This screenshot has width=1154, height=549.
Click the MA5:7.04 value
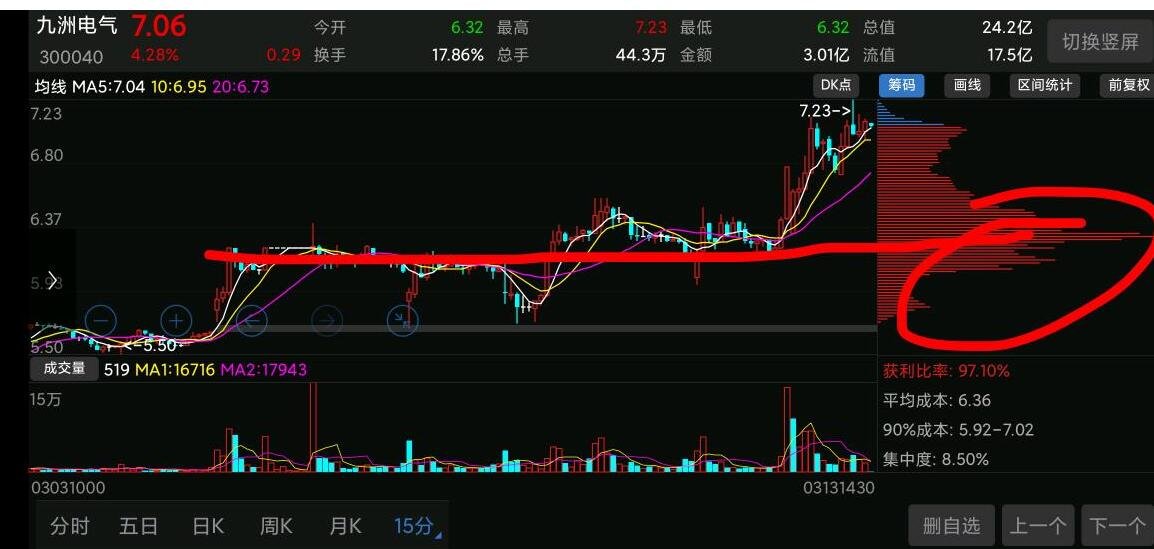110,87
